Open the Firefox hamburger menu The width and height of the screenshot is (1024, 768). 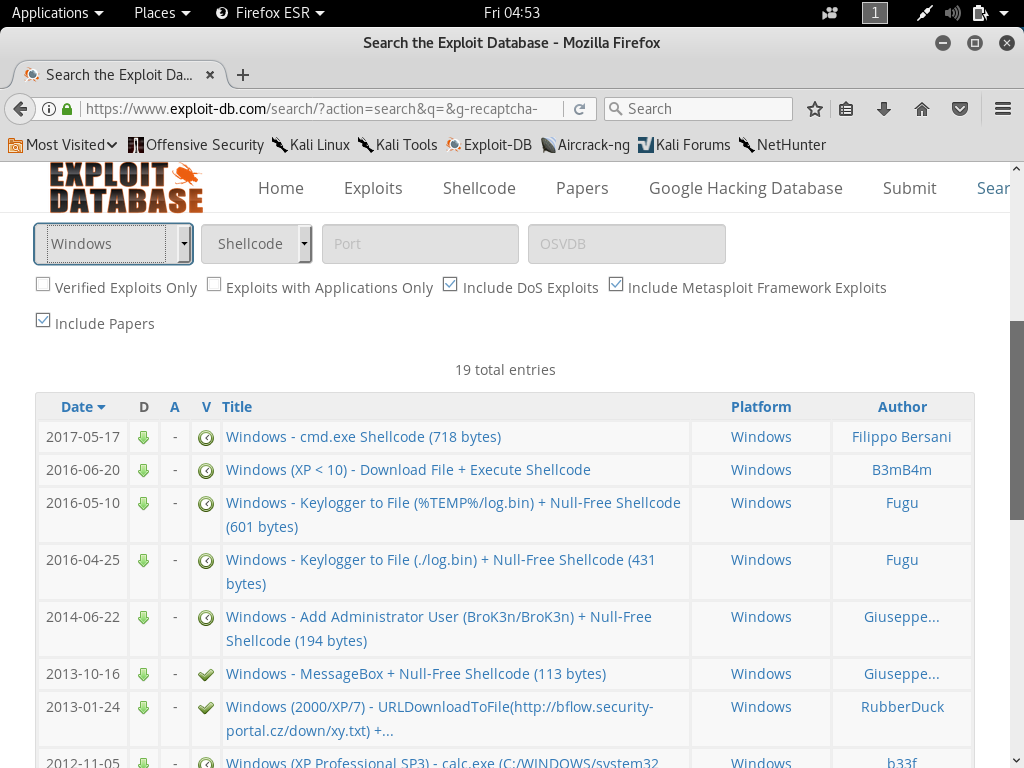[x=1003, y=109]
